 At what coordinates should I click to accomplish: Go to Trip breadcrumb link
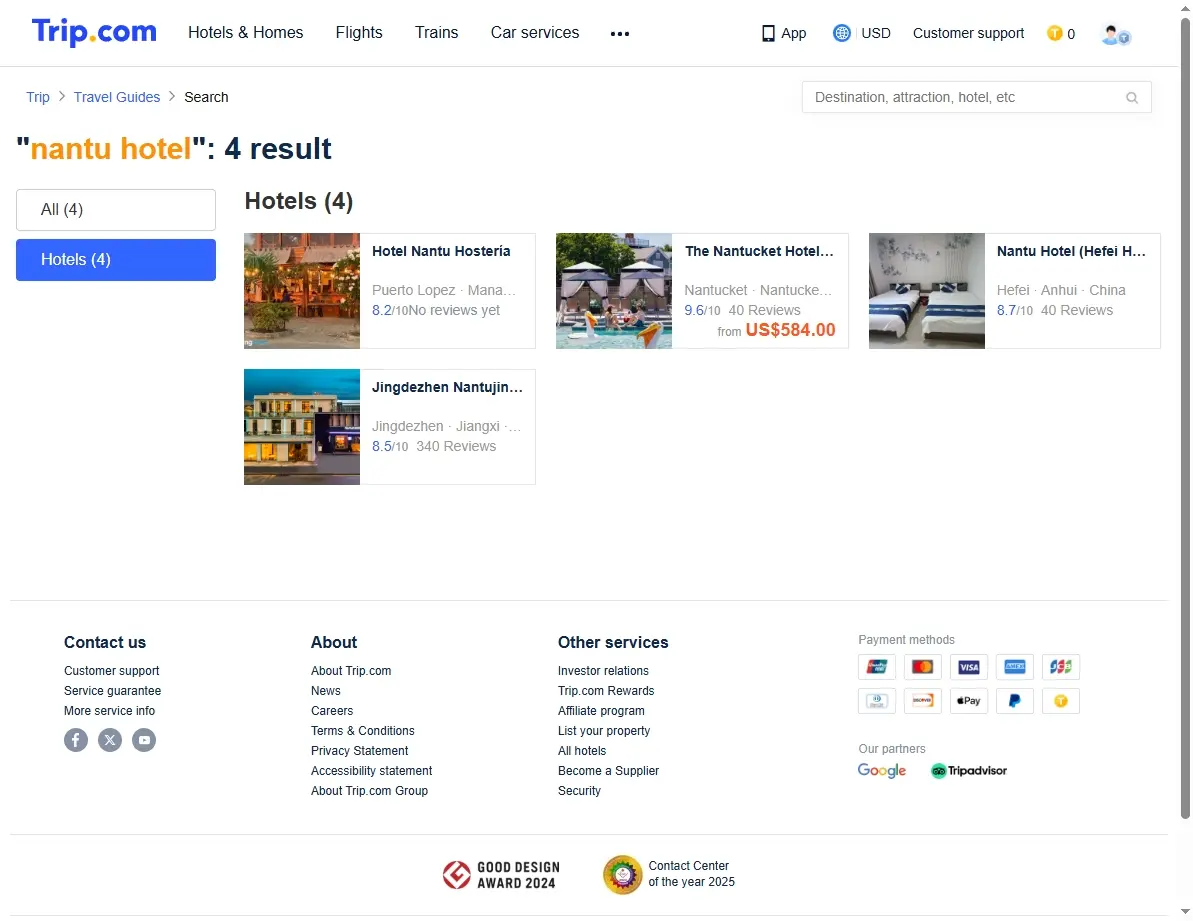pyautogui.click(x=38, y=97)
